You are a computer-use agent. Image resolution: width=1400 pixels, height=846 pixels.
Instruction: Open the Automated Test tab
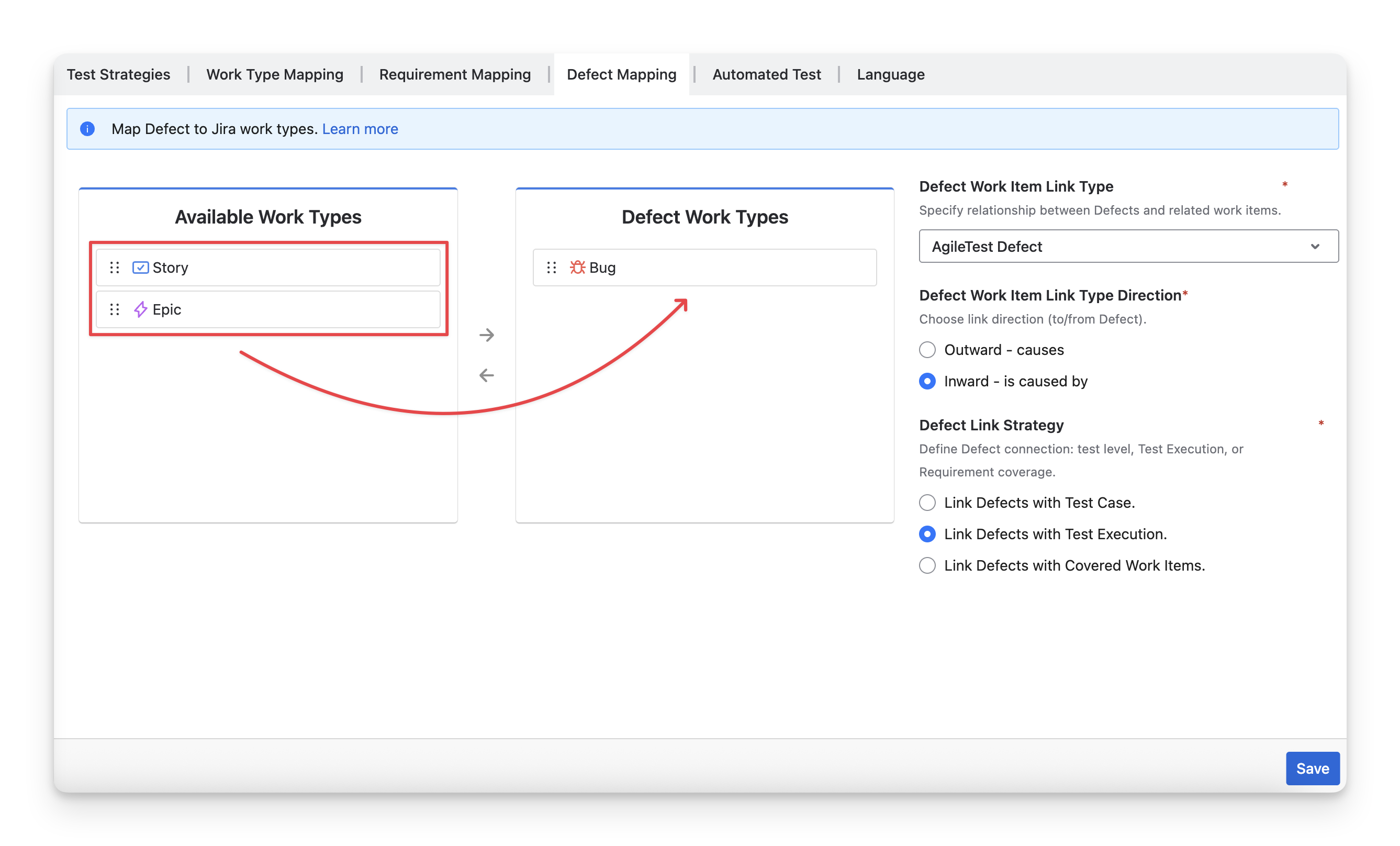pyautogui.click(x=767, y=74)
